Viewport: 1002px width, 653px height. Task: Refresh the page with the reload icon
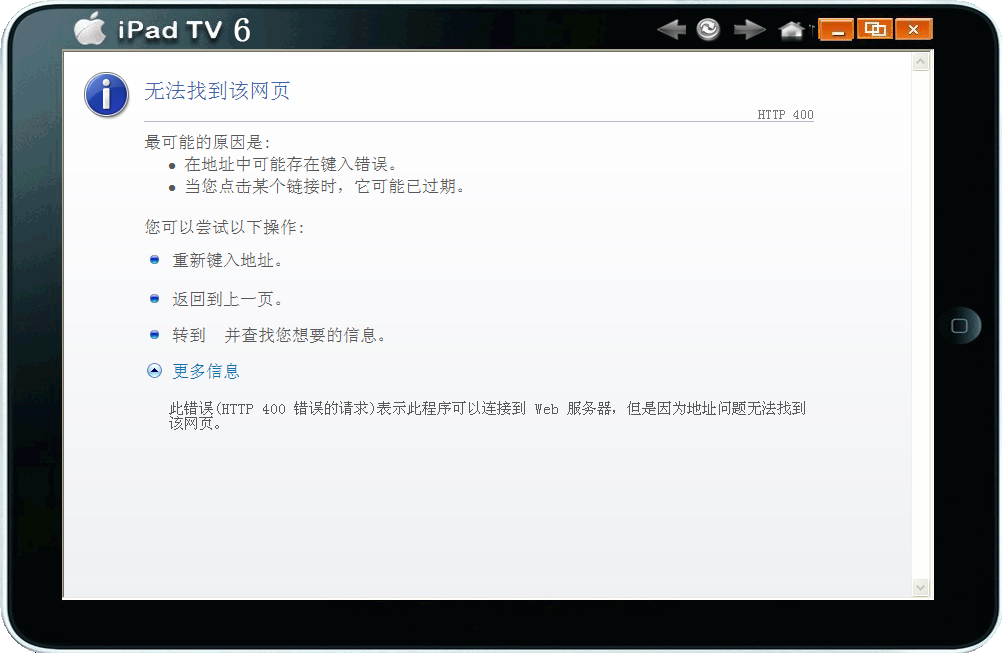pyautogui.click(x=708, y=29)
